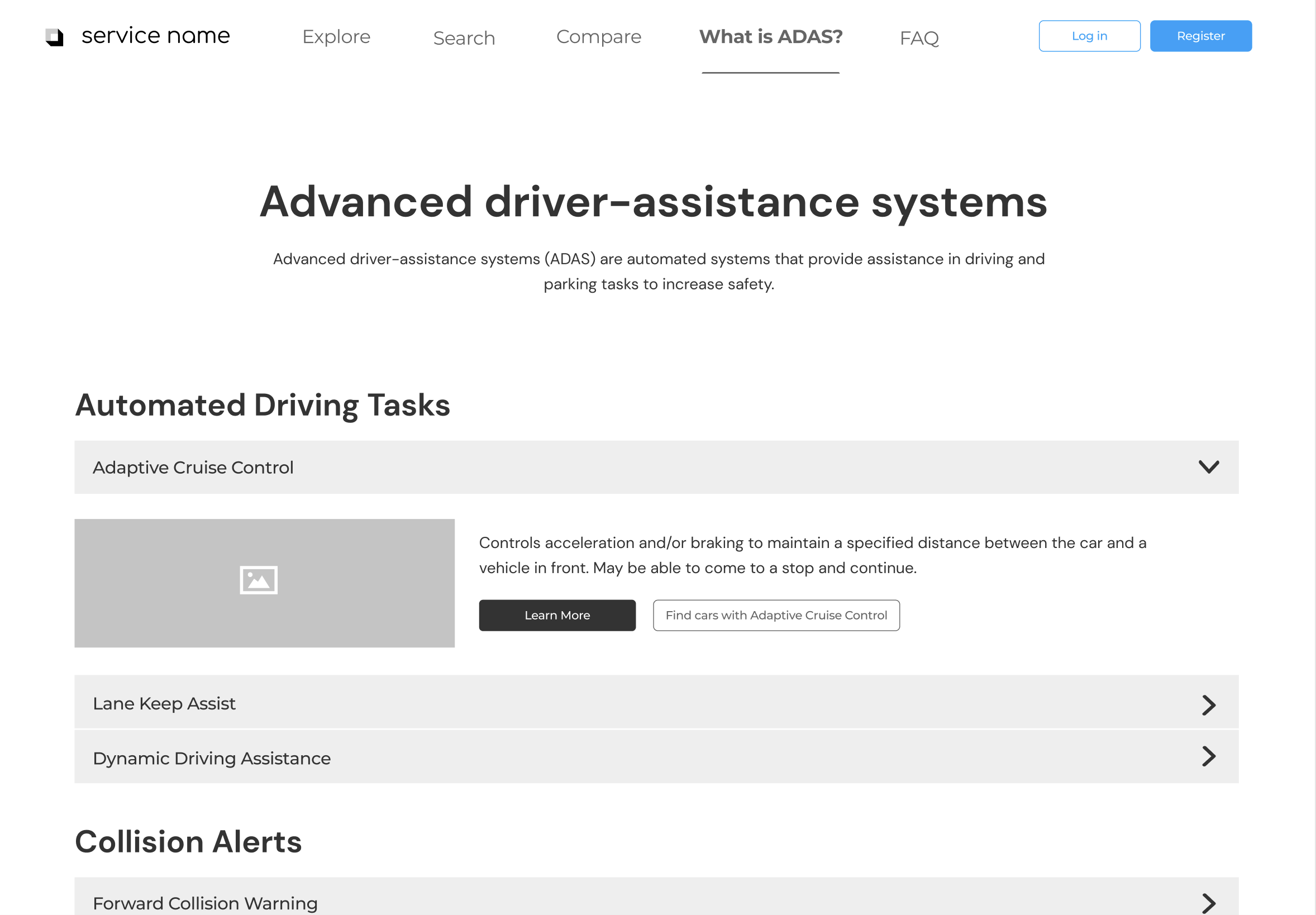Click the Register button
This screenshot has width=1316, height=915.
pyautogui.click(x=1201, y=36)
